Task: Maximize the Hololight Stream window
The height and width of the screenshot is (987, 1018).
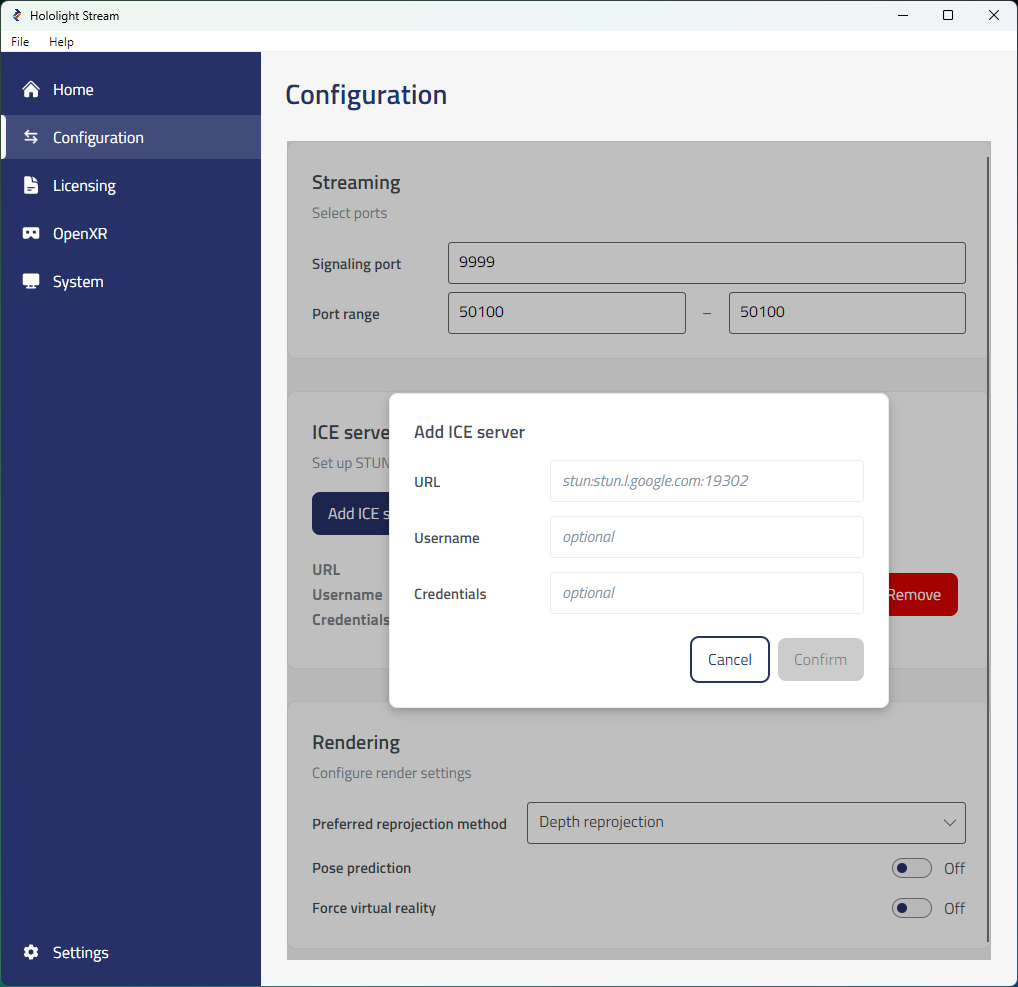Action: coord(948,15)
